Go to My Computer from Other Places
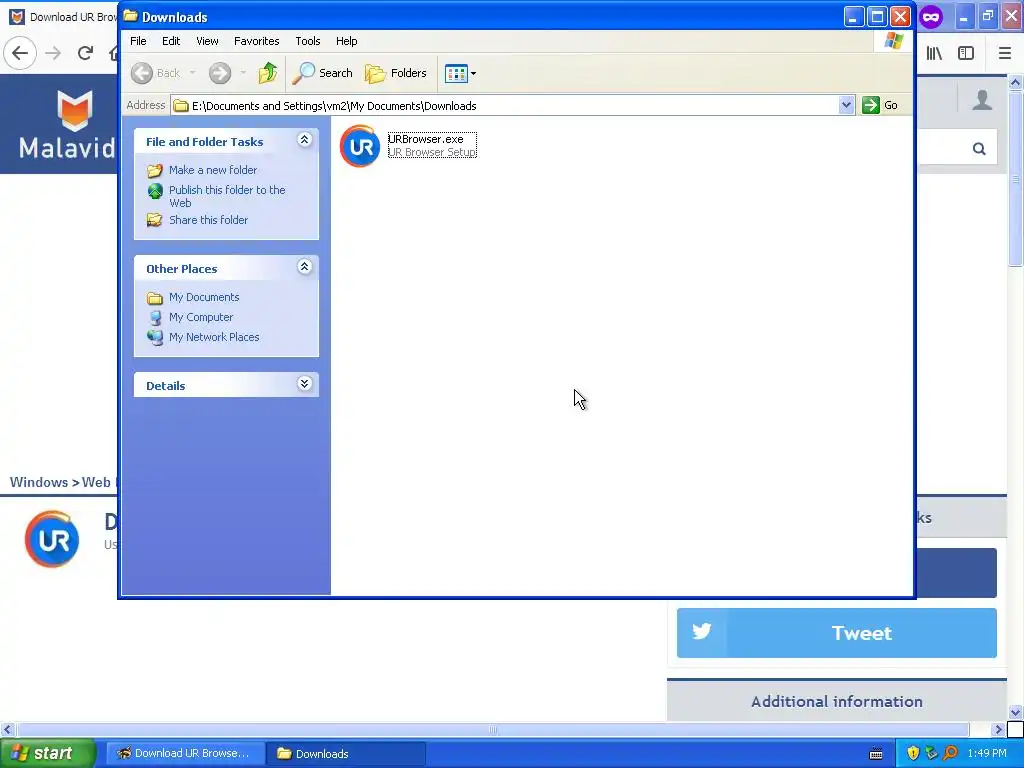This screenshot has height=768, width=1024. click(x=200, y=317)
